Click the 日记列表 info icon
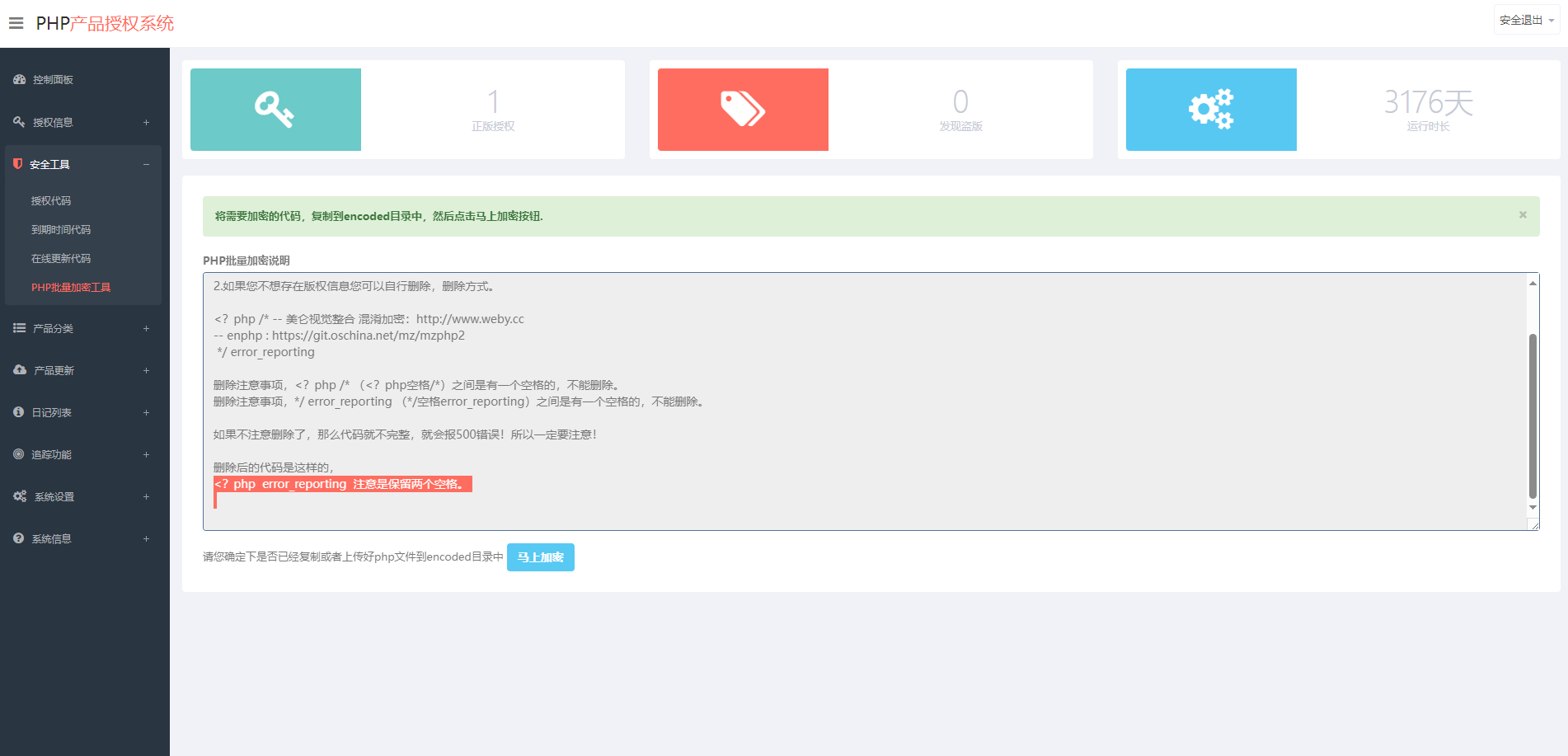 click(19, 412)
